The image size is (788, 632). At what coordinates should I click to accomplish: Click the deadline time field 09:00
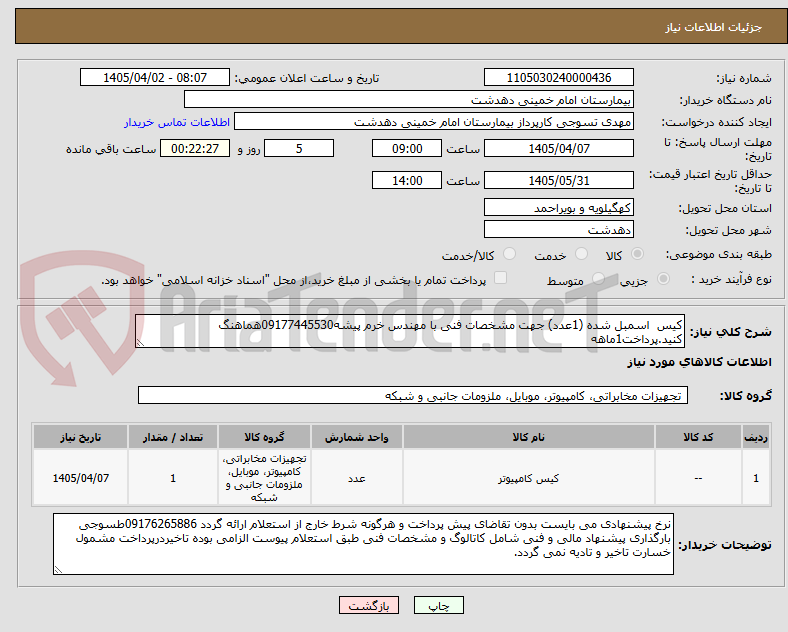(x=407, y=149)
